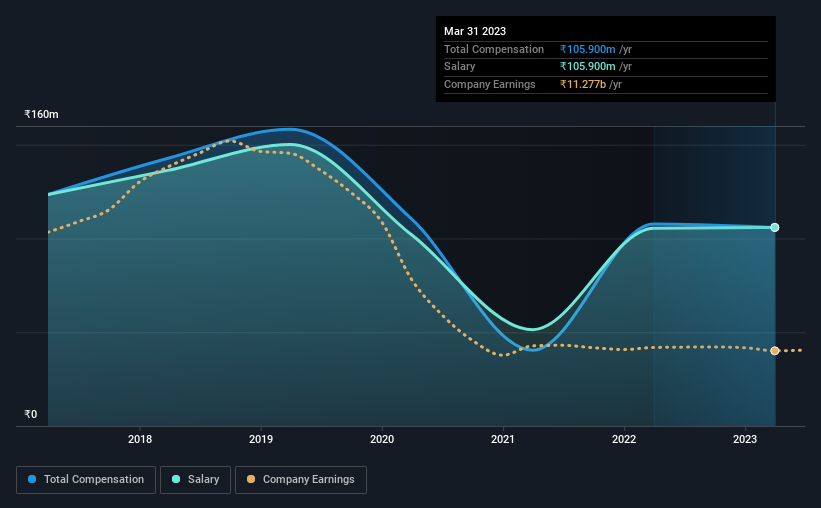Select the 2021 x-axis label

503,439
